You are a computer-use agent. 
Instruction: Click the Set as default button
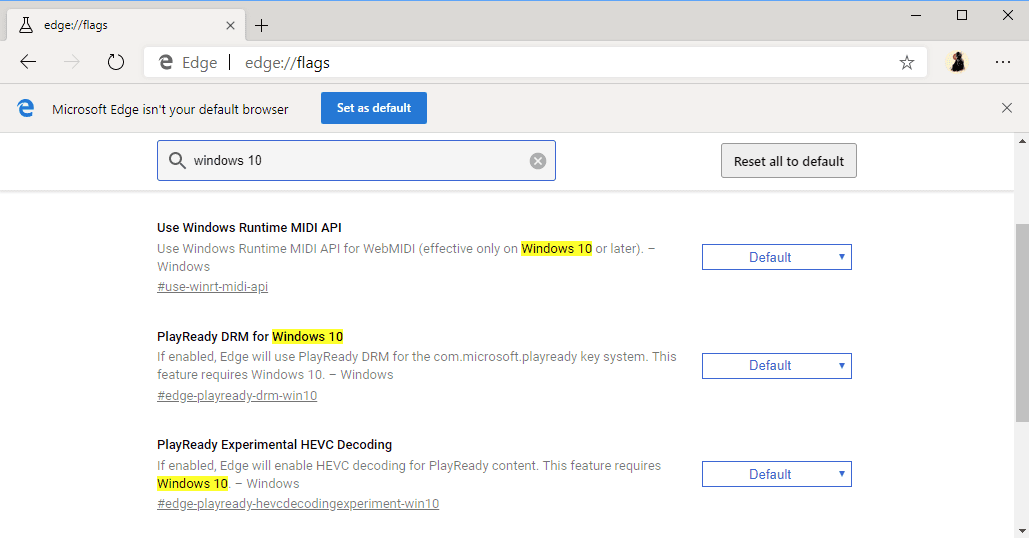373,108
